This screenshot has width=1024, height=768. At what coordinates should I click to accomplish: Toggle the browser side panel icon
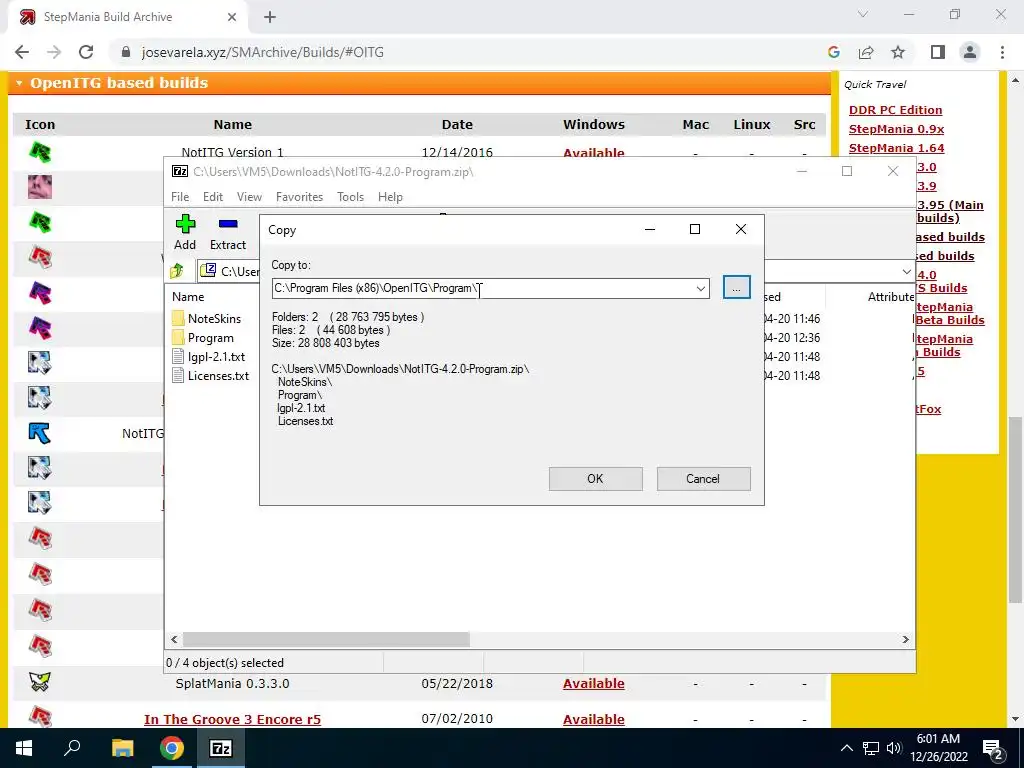point(938,52)
